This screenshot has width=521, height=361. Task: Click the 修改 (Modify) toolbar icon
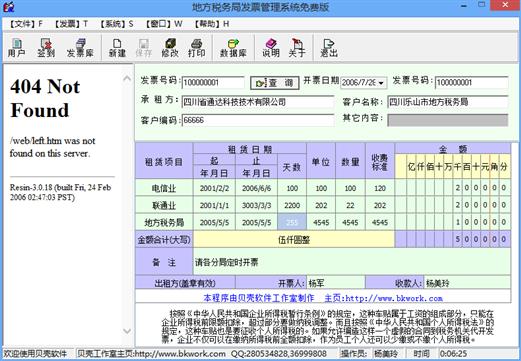point(170,48)
